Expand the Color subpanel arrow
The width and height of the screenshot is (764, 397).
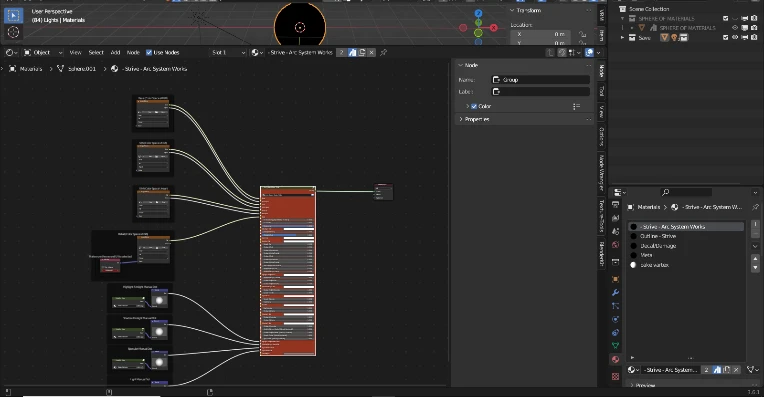coord(467,106)
